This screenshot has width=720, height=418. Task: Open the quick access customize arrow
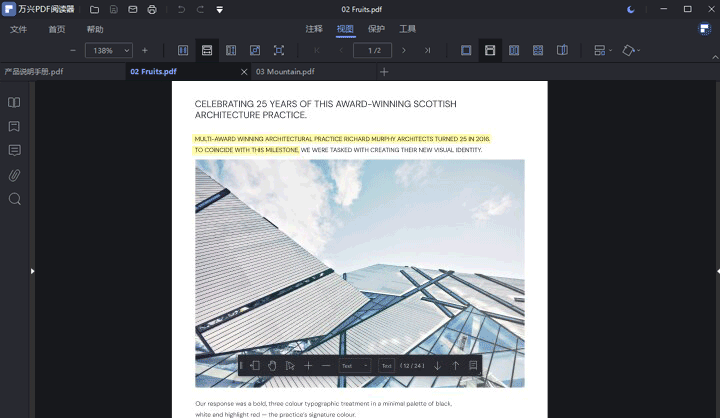(x=219, y=10)
